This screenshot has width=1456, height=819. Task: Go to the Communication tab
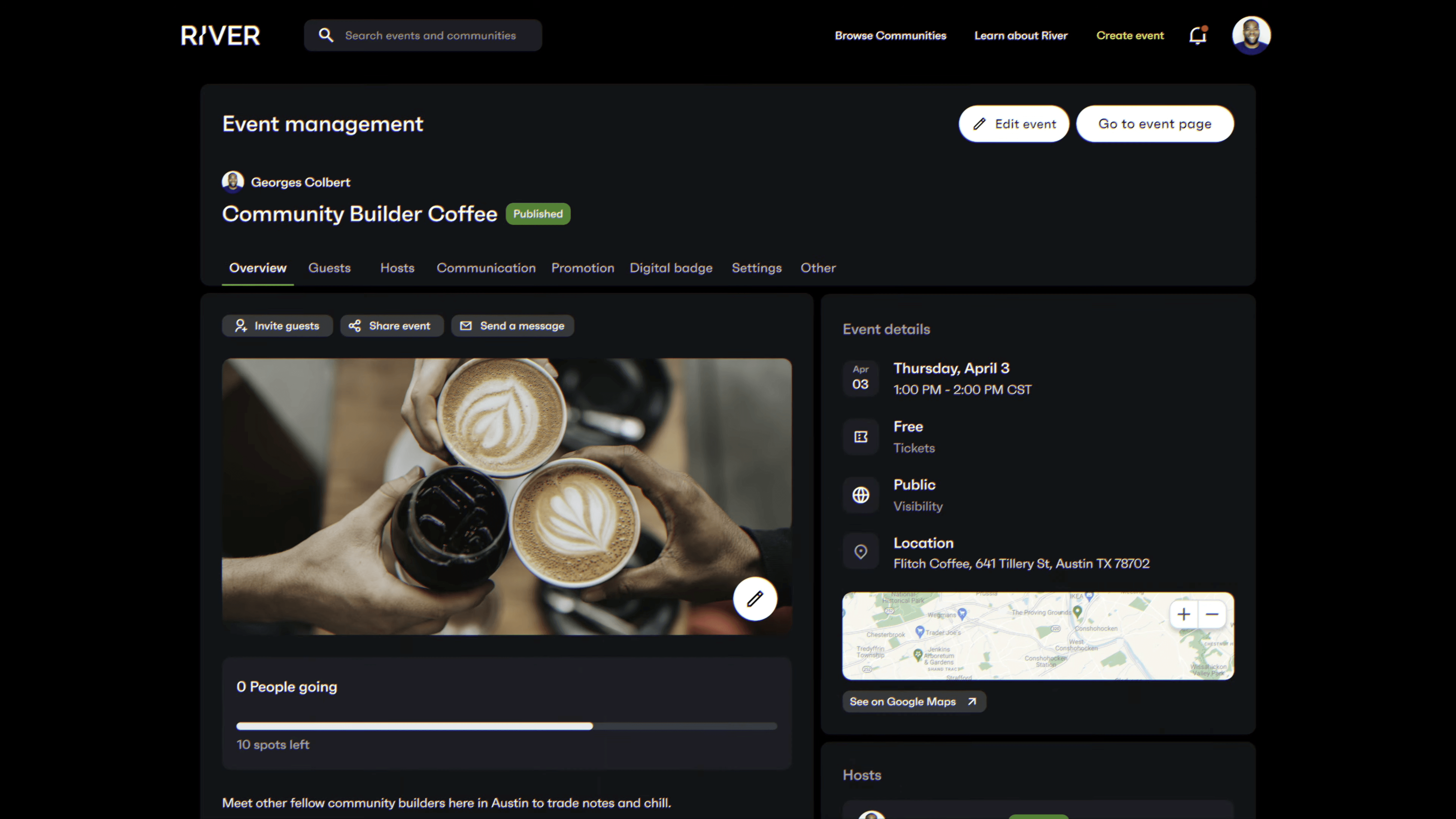485,268
